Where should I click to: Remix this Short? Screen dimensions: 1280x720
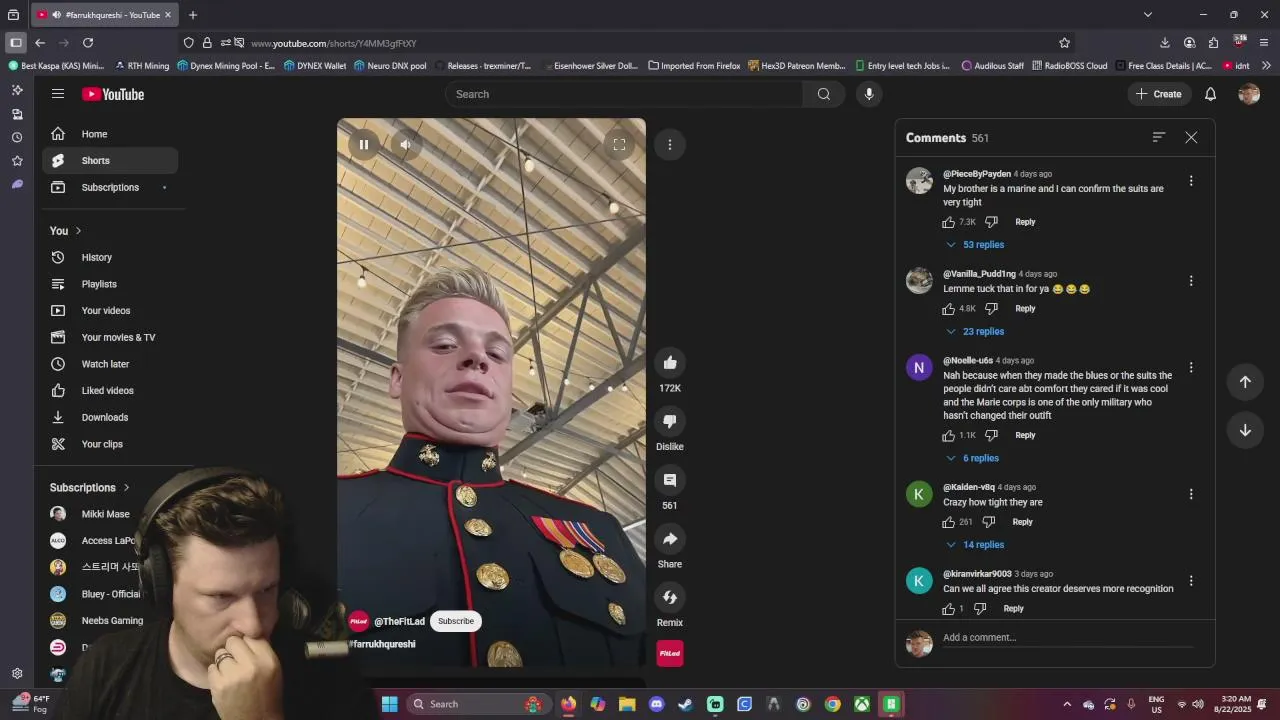670,598
